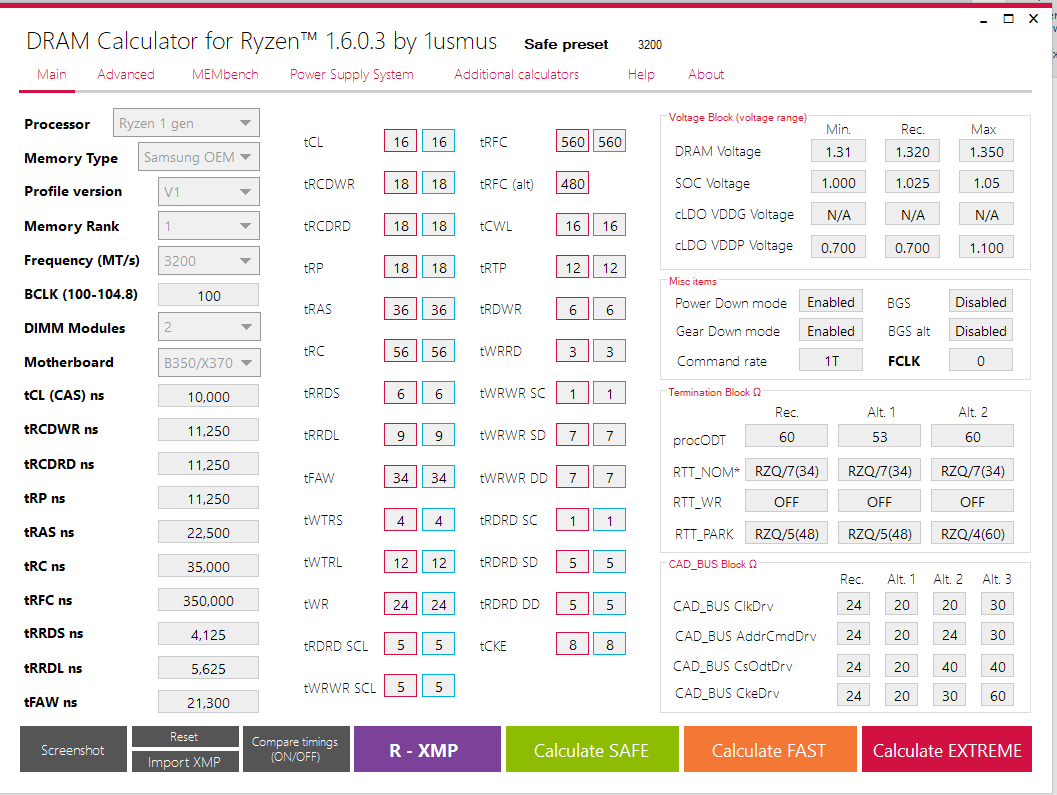Click procODT Rec. value 60

pos(786,436)
